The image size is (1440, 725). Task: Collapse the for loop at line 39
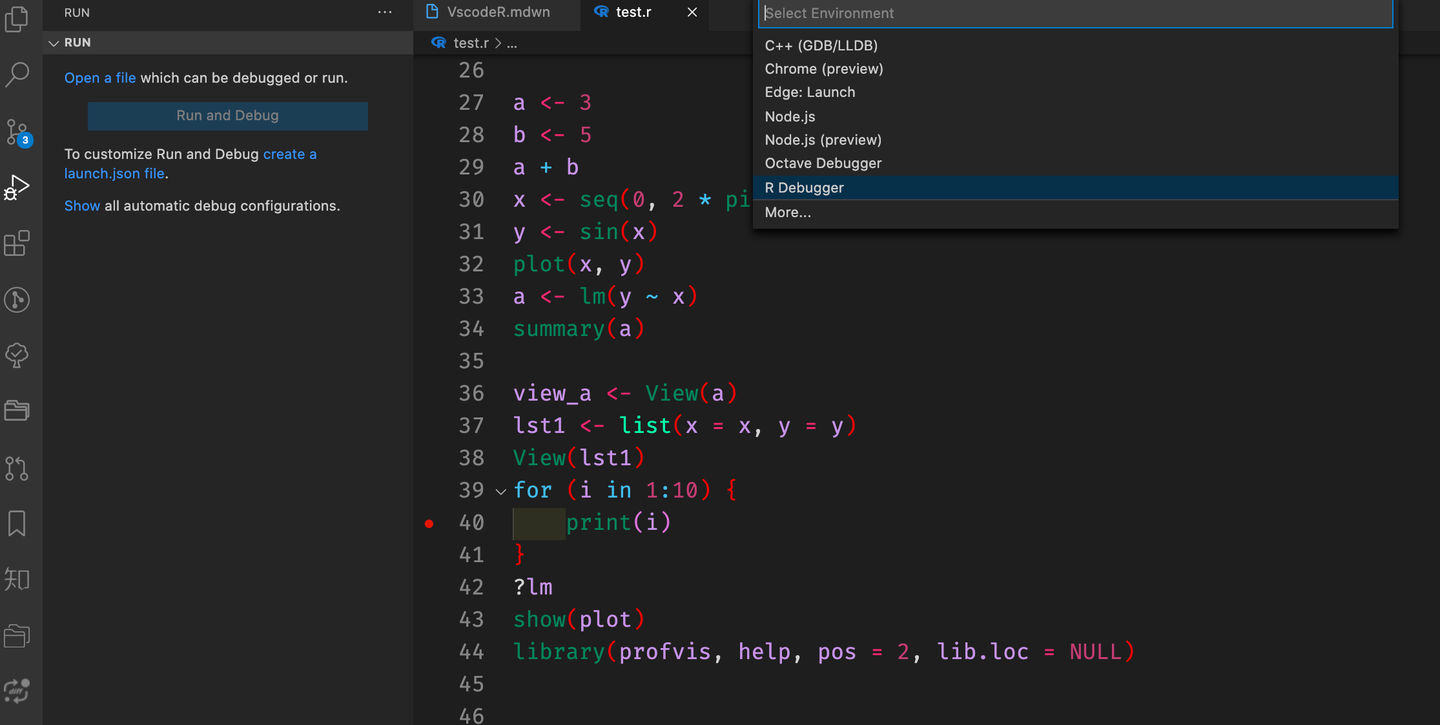(x=500, y=490)
